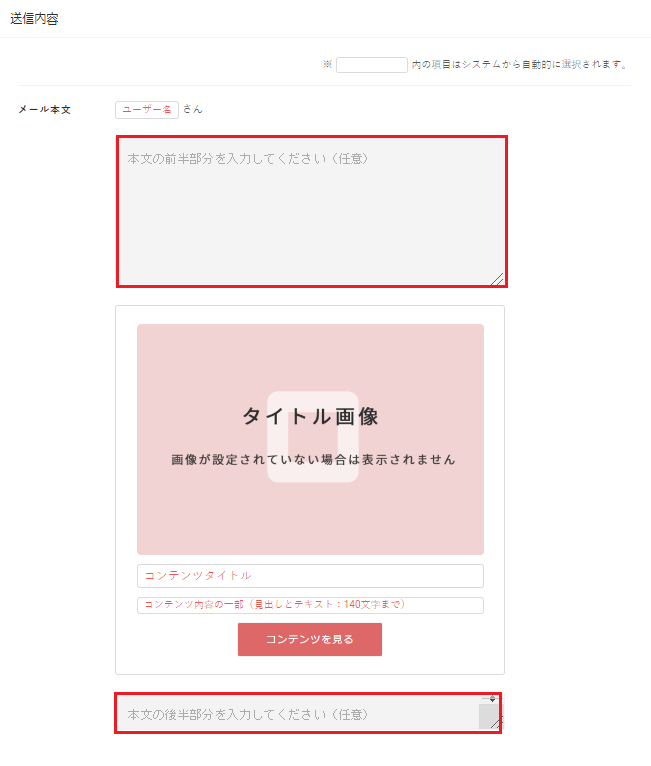The height and width of the screenshot is (766, 651).
Task: Click the gray scrollbar thumb in lower textarea
Action: [488, 716]
